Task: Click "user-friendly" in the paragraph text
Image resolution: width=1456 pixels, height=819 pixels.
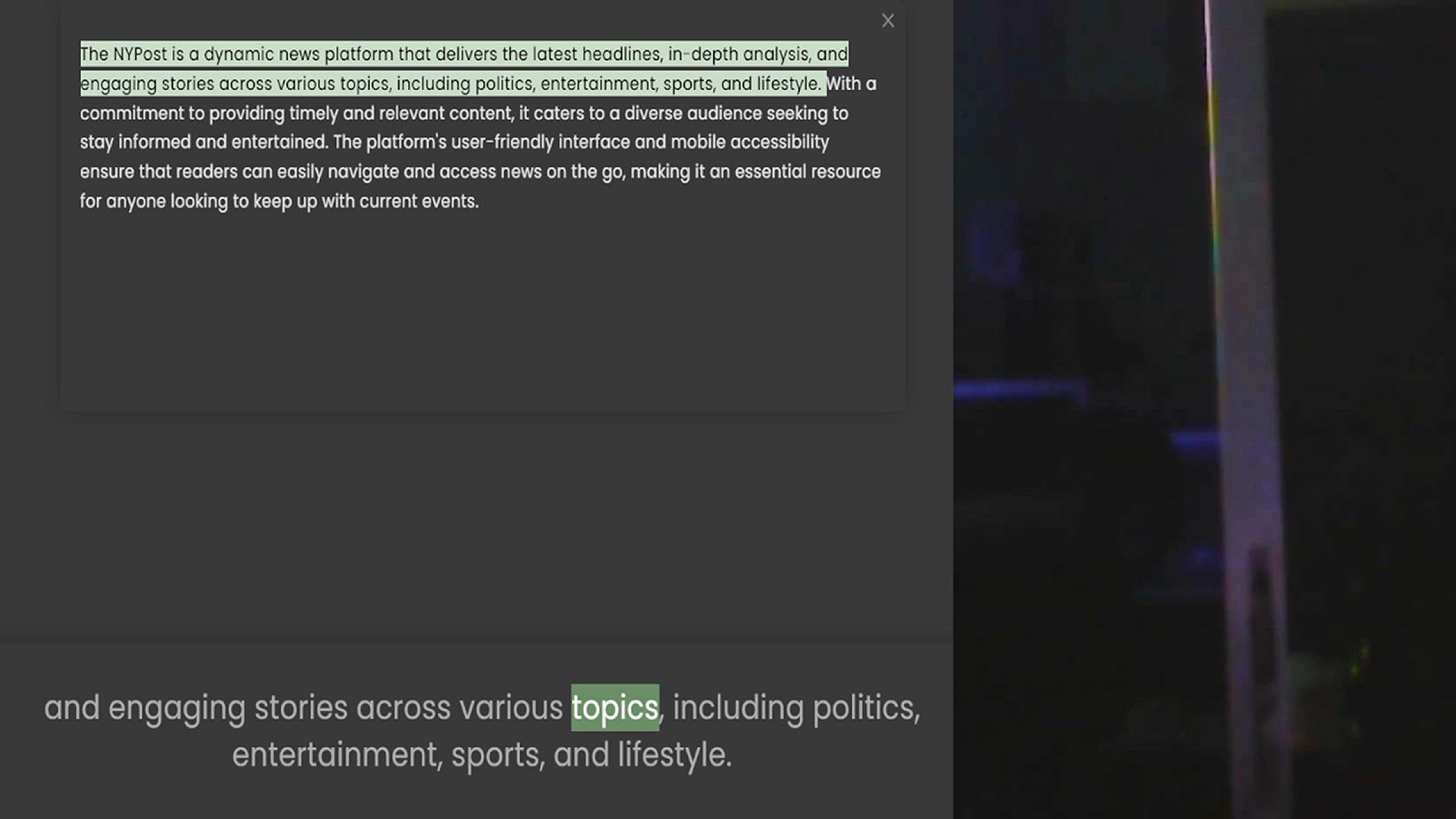Action: click(502, 143)
